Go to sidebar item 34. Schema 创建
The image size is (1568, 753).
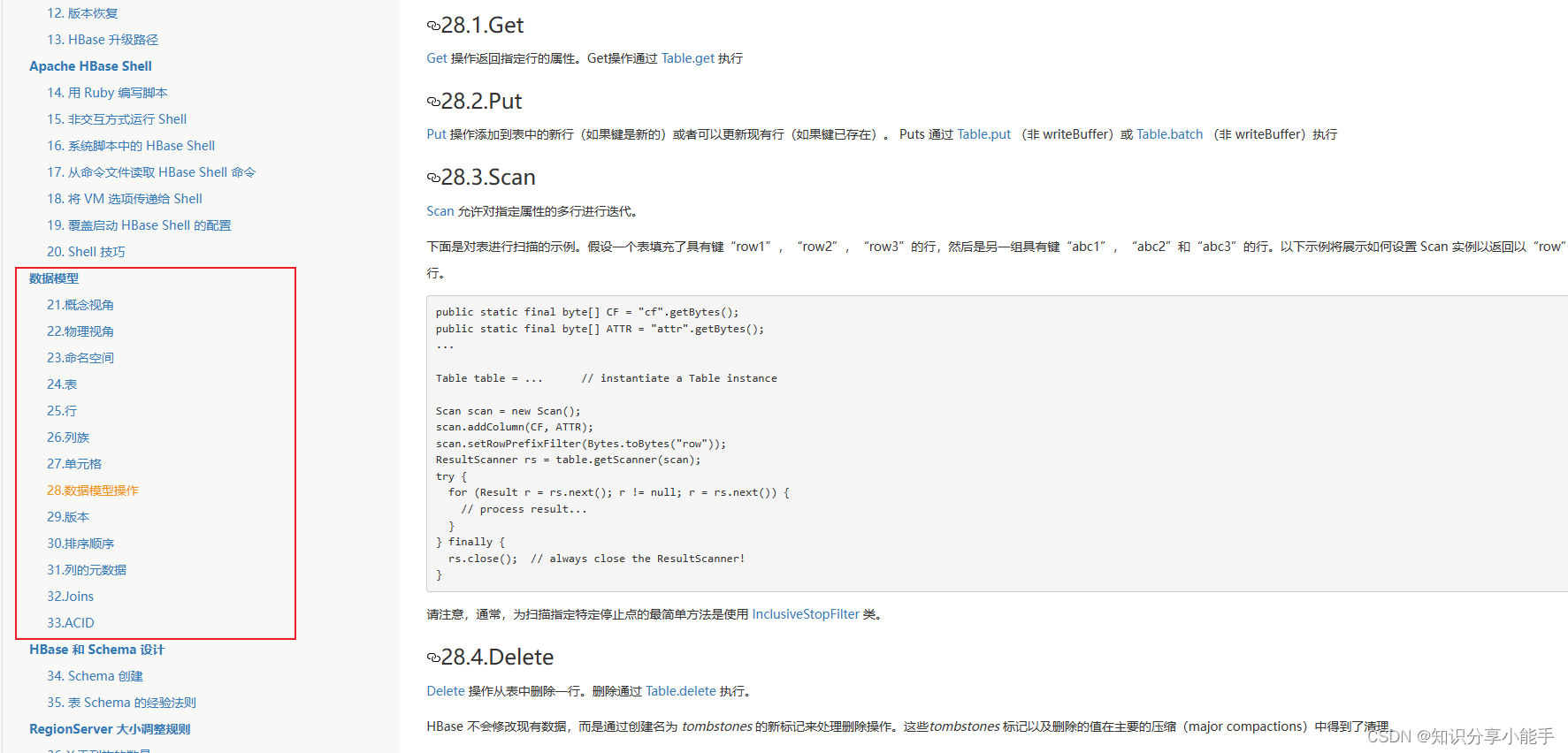coord(95,676)
